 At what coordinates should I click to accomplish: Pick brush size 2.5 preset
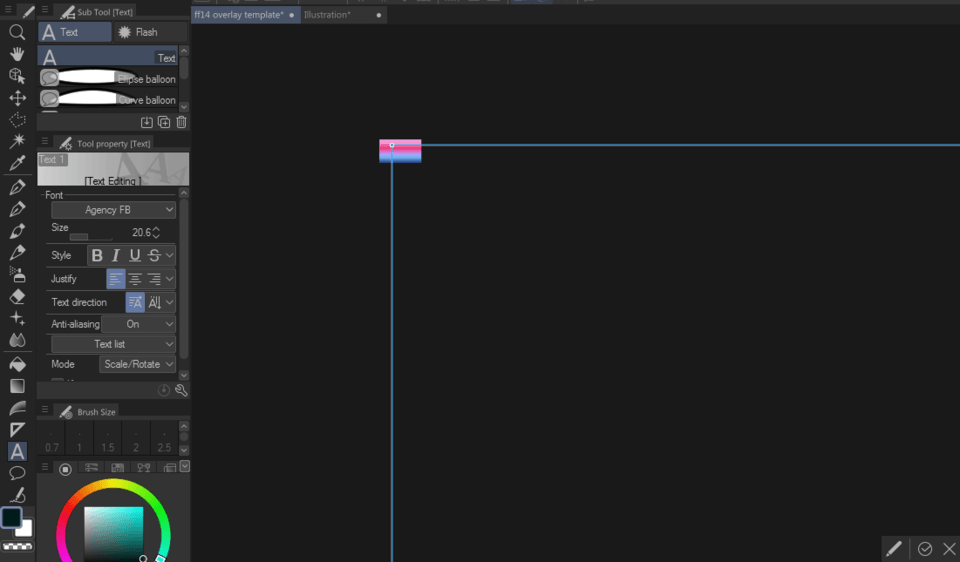coord(164,439)
